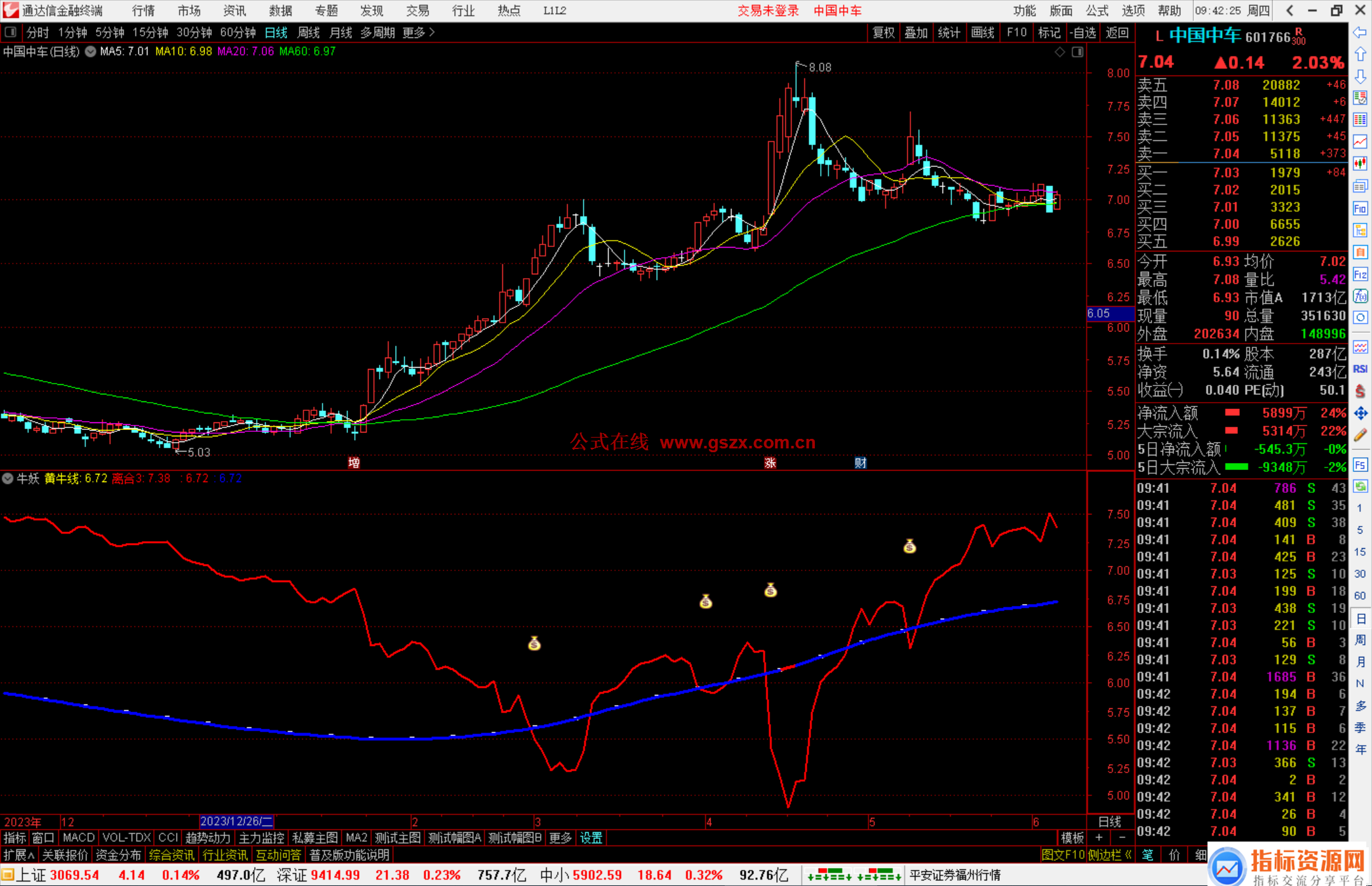Switch to 5-minute period in sidebar
The height and width of the screenshot is (886, 1372).
[x=1360, y=530]
